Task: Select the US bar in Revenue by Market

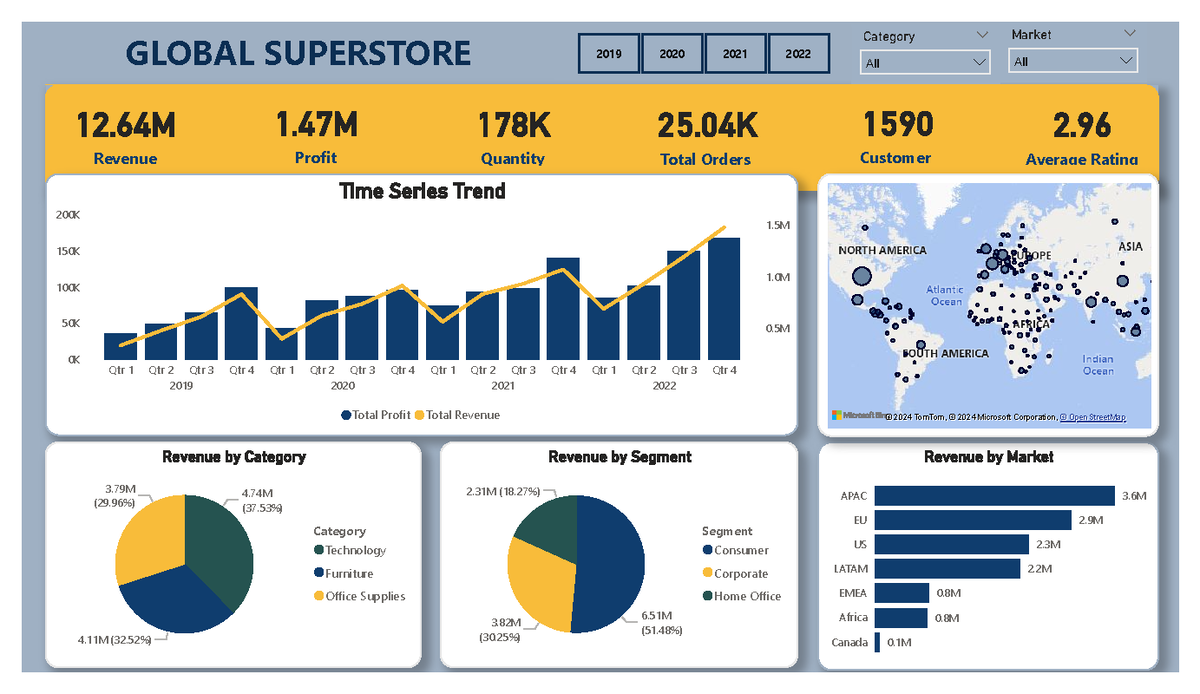Action: tap(951, 544)
